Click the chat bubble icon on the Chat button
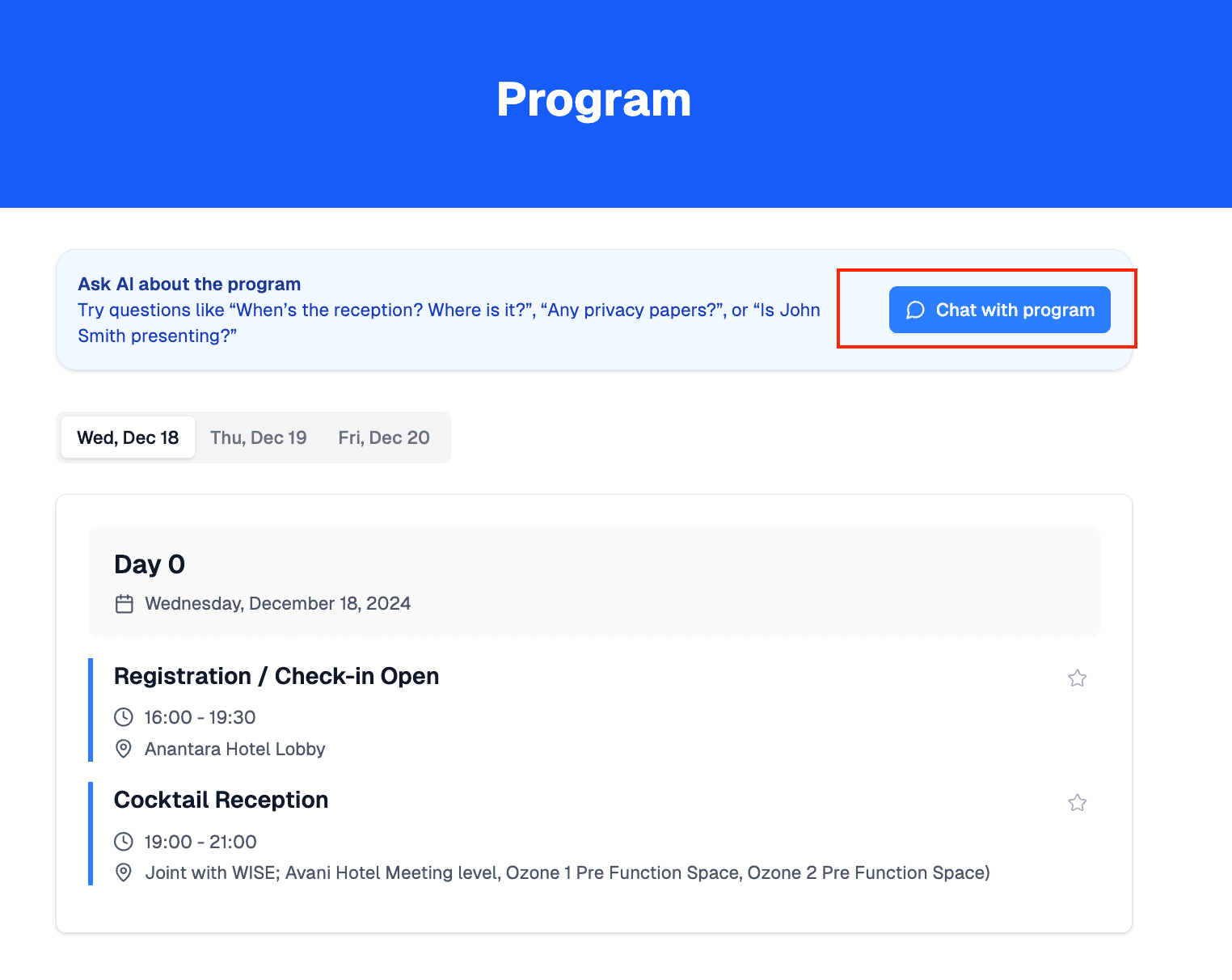Screen dimensions: 1232x980 point(915,310)
